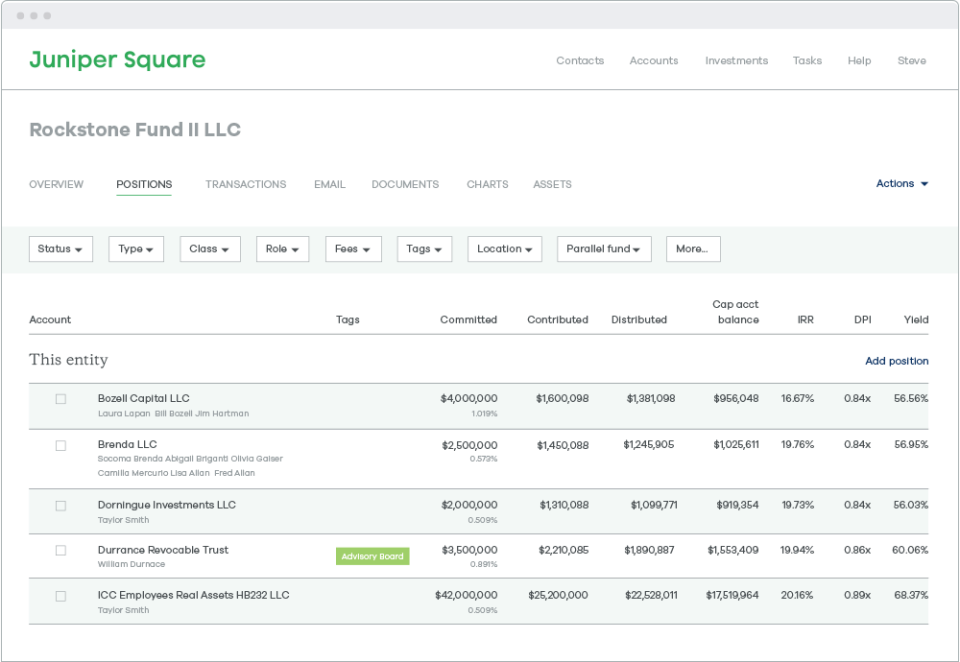This screenshot has height=662, width=960.
Task: Open the Documents tab
Action: tap(405, 184)
